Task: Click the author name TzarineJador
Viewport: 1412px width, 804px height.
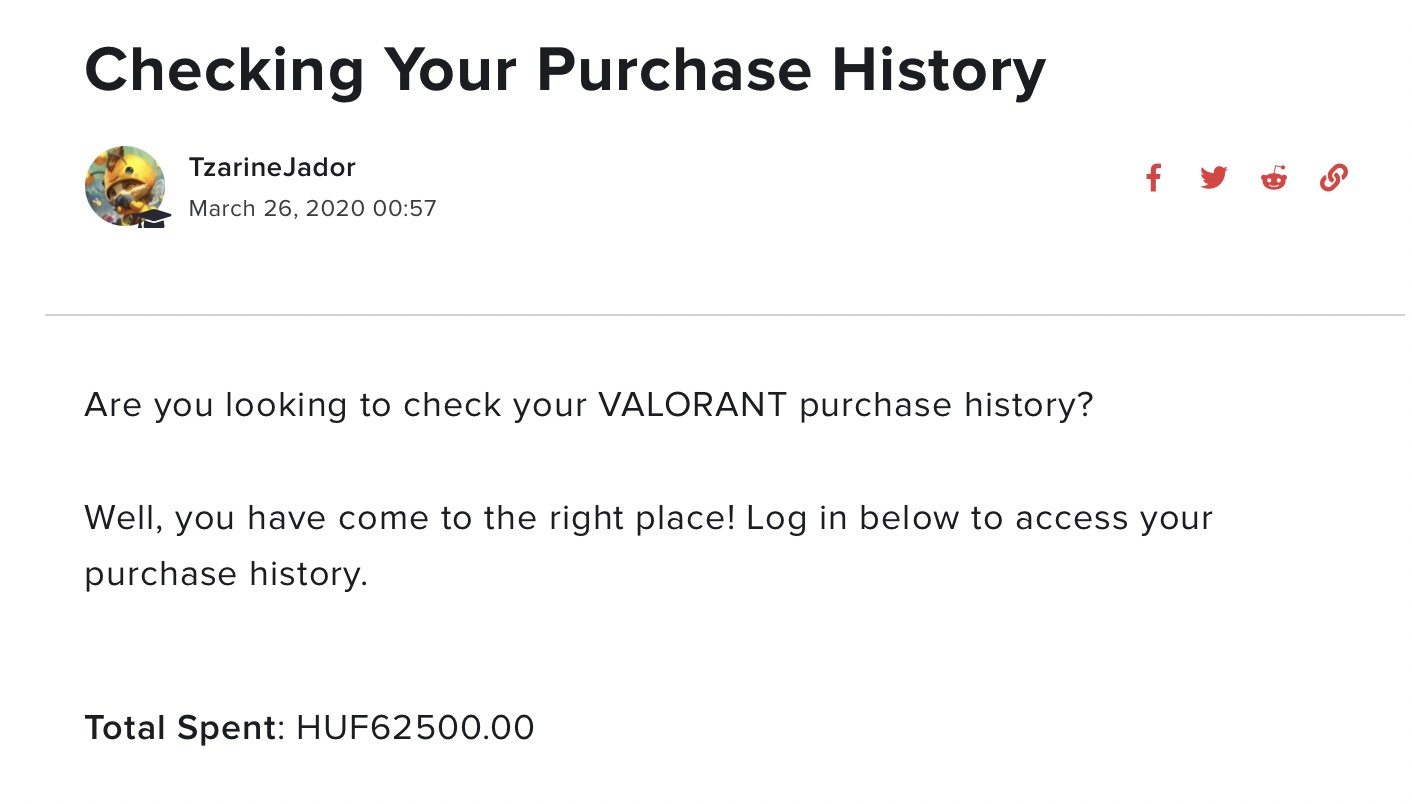Action: [x=272, y=167]
